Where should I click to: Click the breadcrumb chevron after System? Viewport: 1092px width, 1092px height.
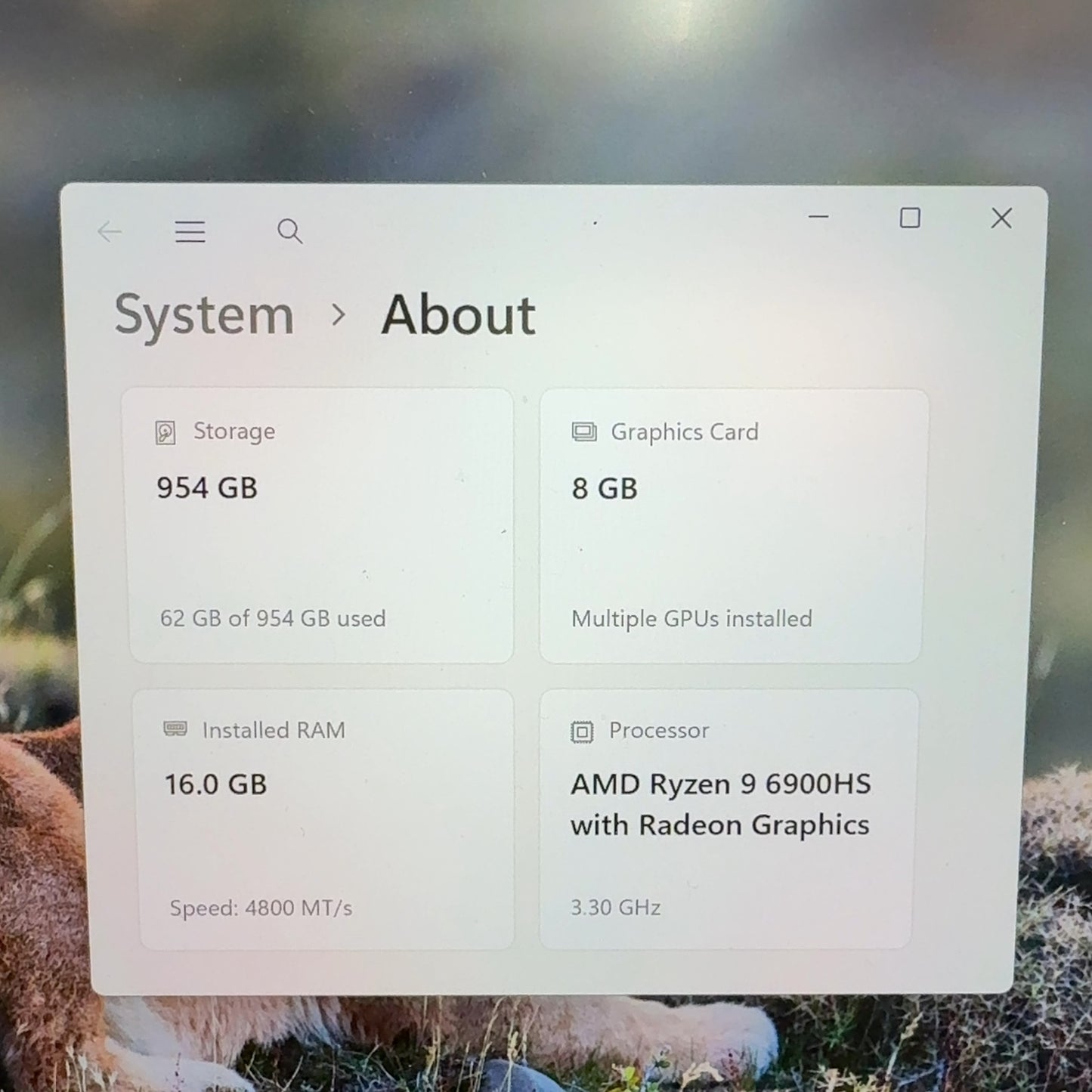[339, 315]
